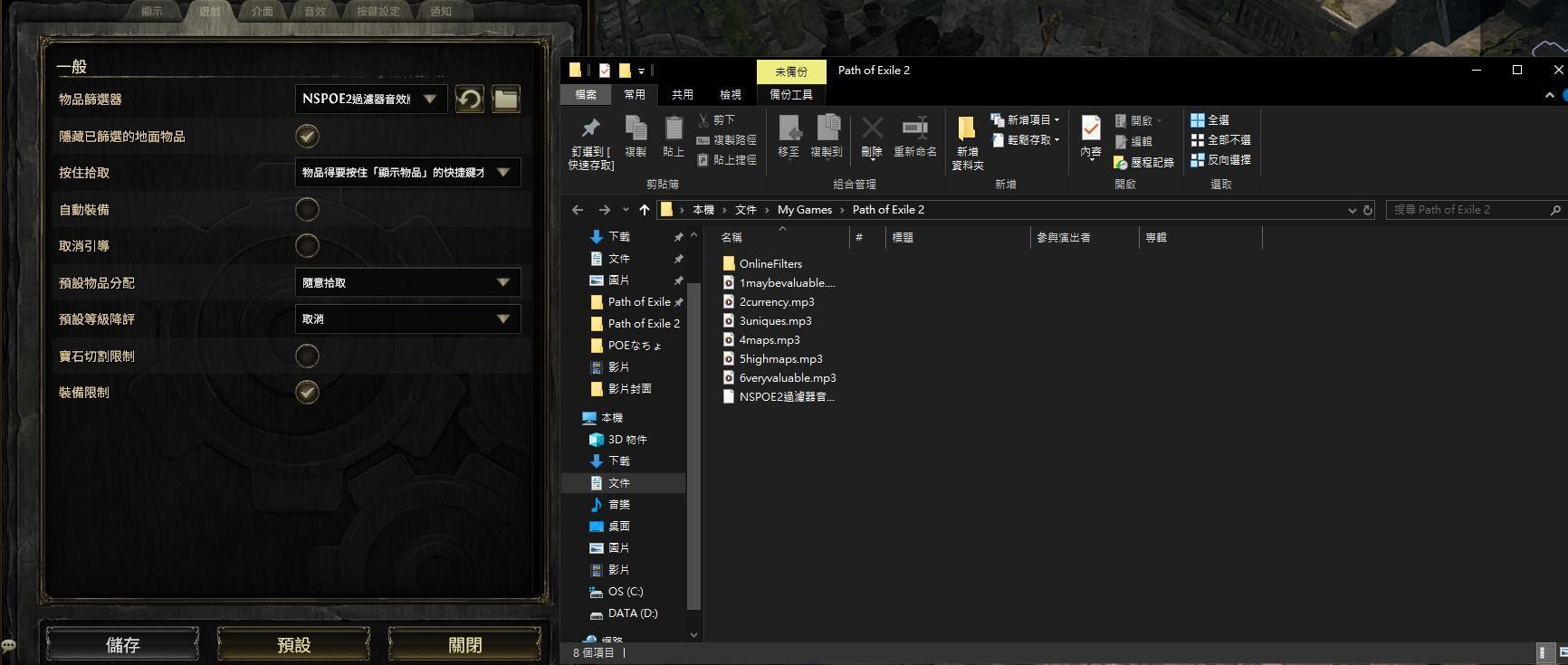Viewport: 1568px width, 665px height.
Task: Open the 物品篩選器 dropdown
Action: click(371, 99)
